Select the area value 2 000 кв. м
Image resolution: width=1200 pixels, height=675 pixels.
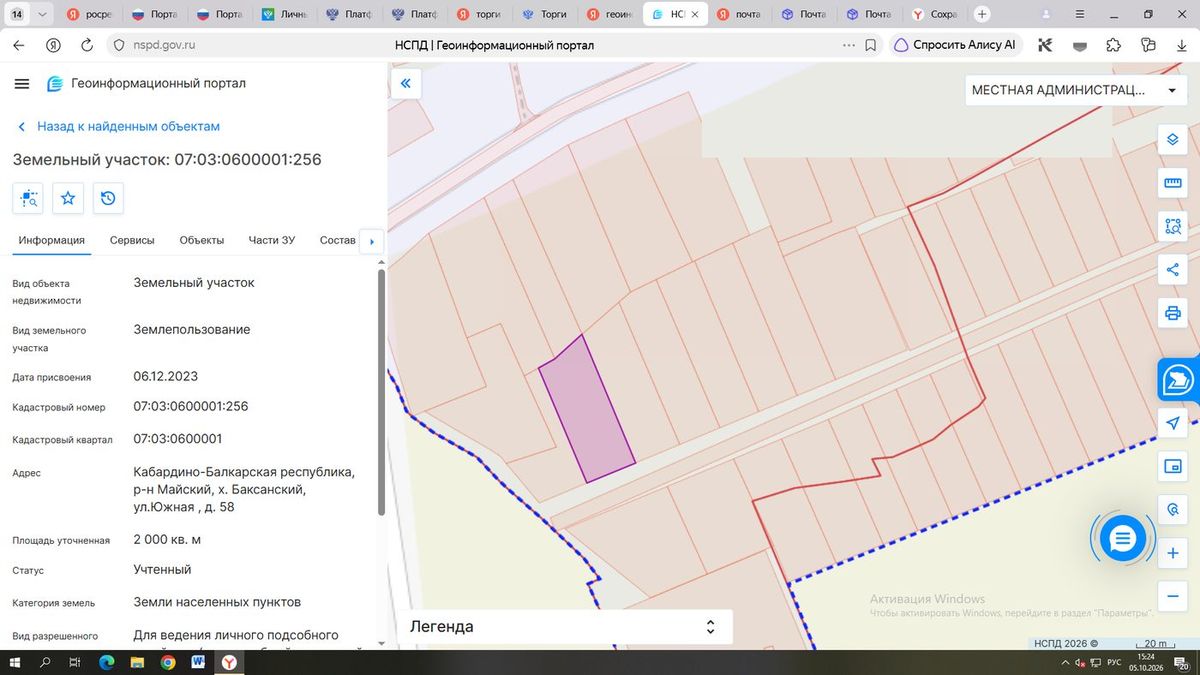[167, 539]
